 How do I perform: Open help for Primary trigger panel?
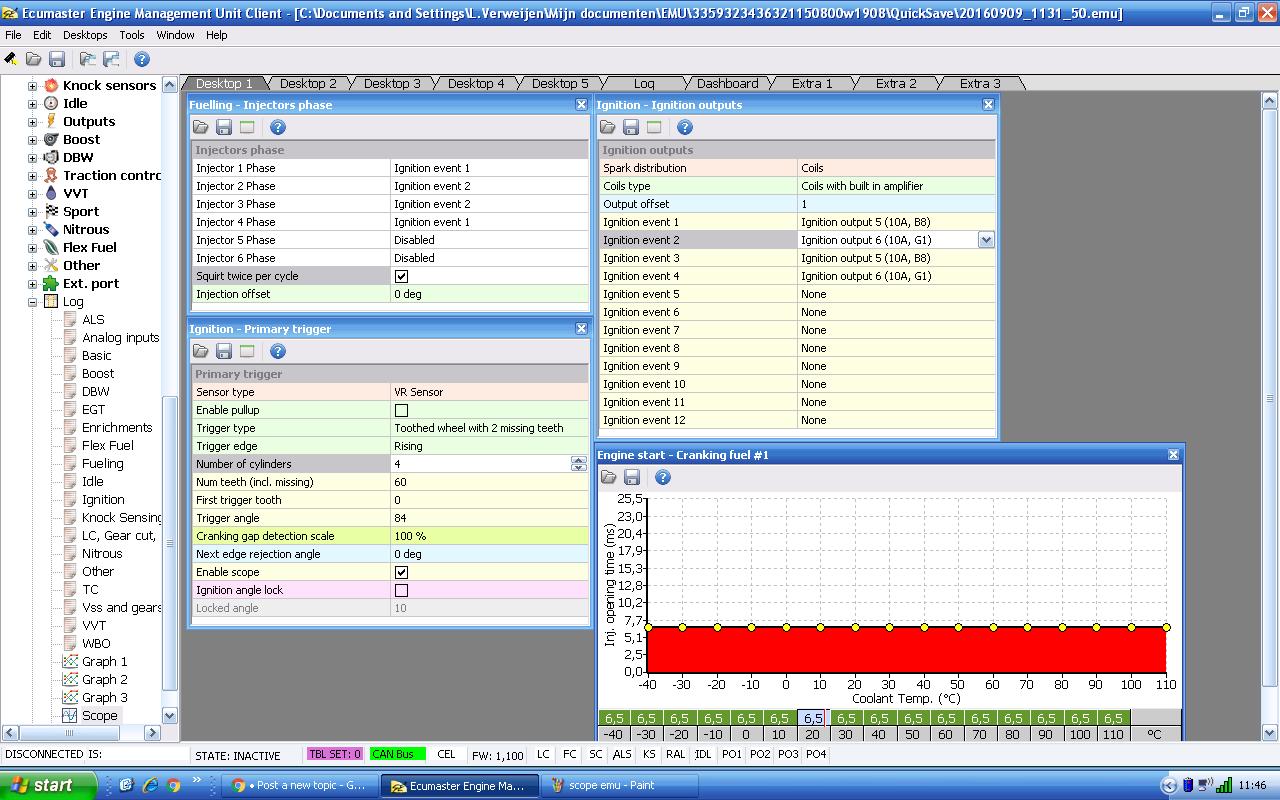point(278,352)
